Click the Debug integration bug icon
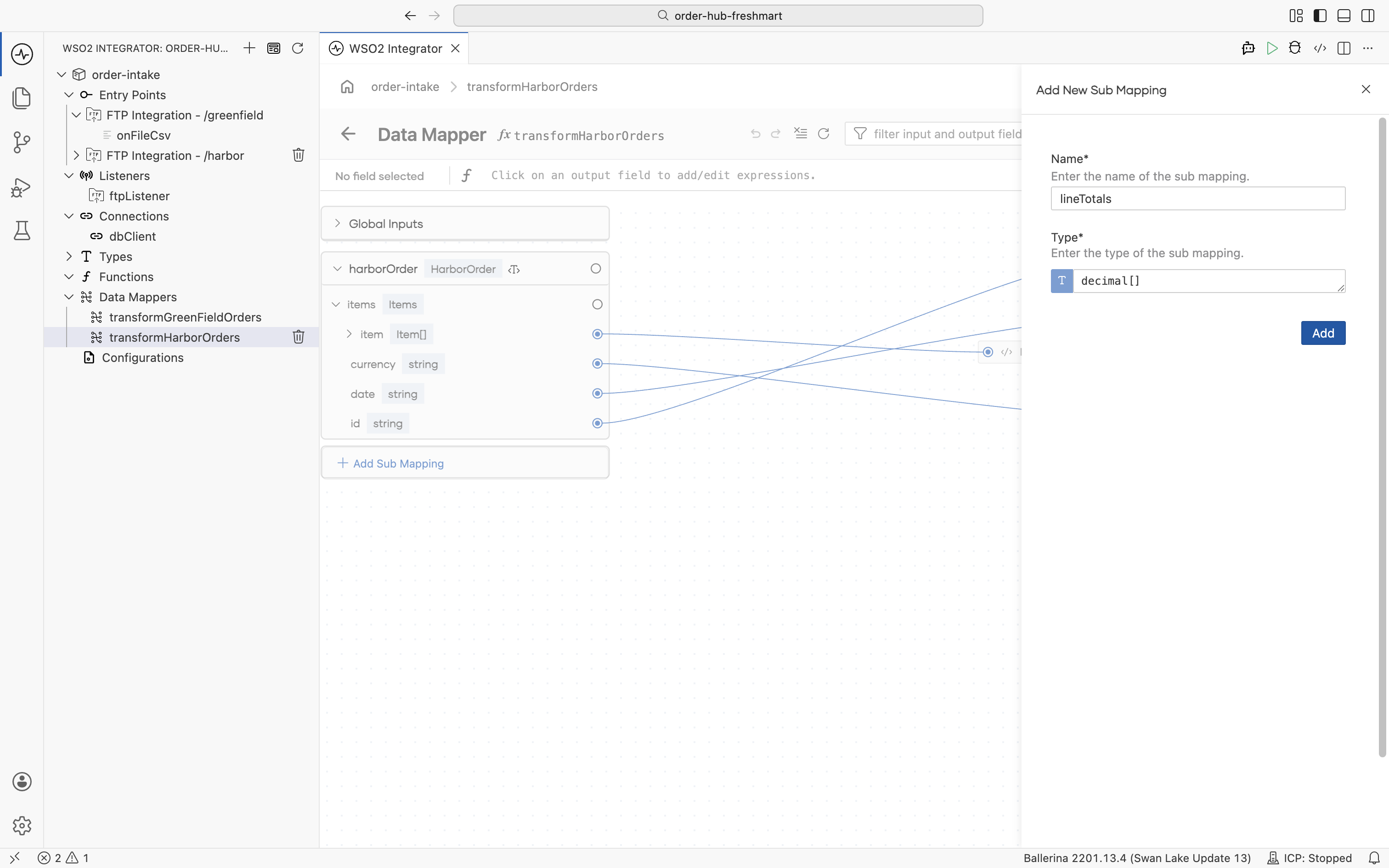Image resolution: width=1389 pixels, height=868 pixels. tap(1295, 48)
